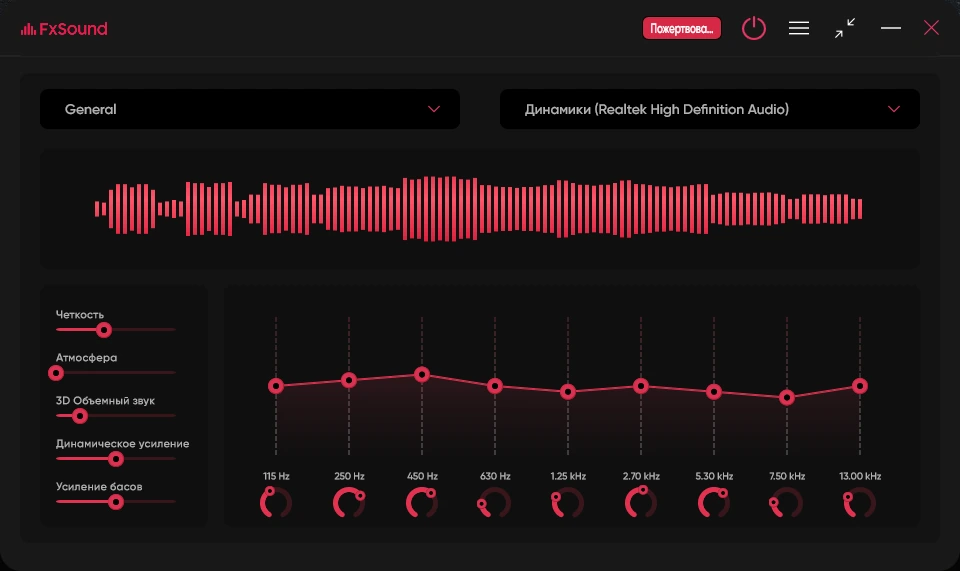Expand the preset list chevron next to General

[x=434, y=109]
